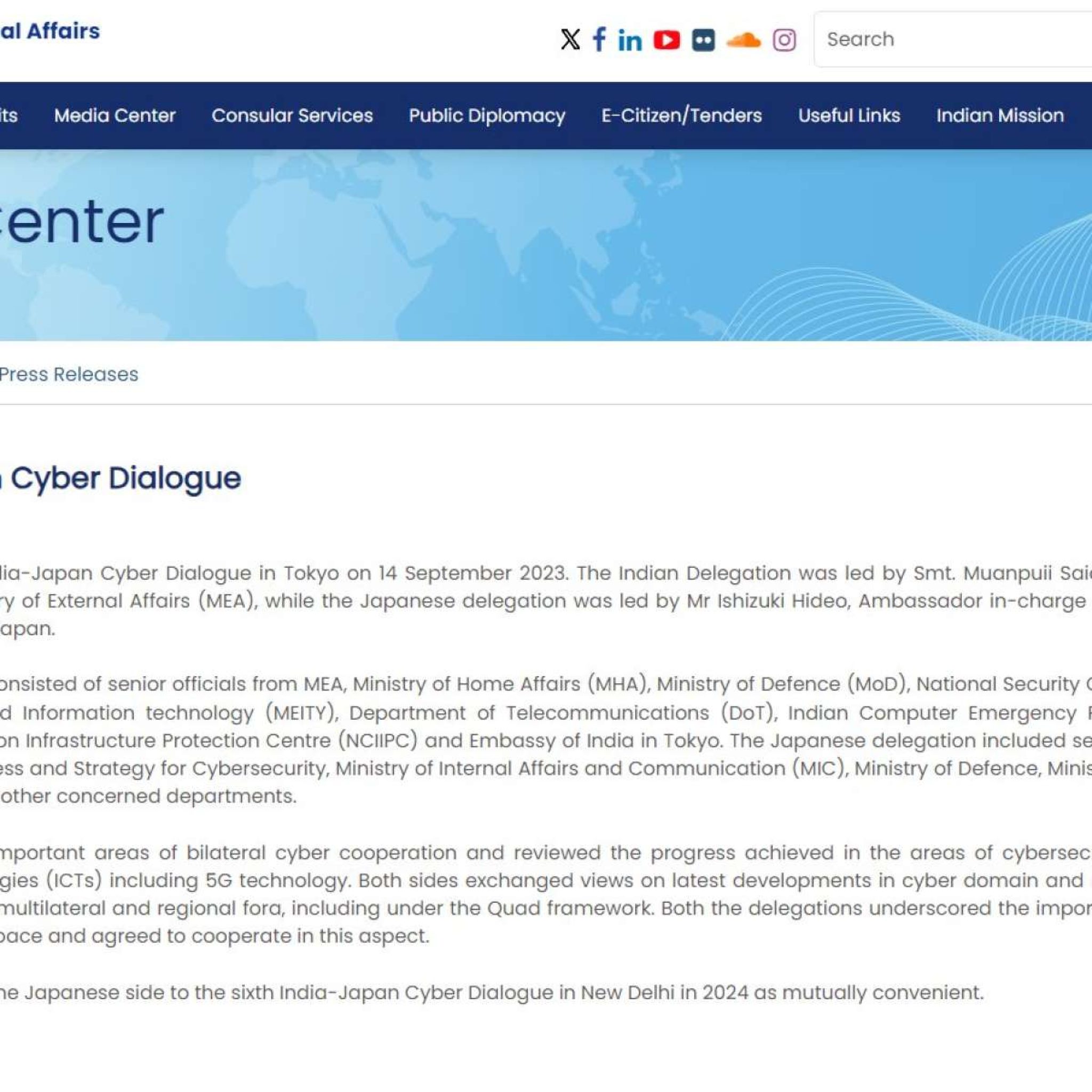Open the Instagram icon
The width and height of the screenshot is (1092, 1092).
pos(784,40)
